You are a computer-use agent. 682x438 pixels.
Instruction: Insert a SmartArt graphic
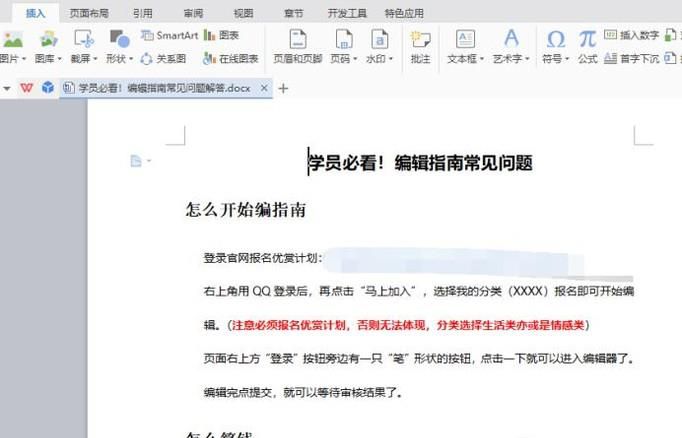pos(170,35)
